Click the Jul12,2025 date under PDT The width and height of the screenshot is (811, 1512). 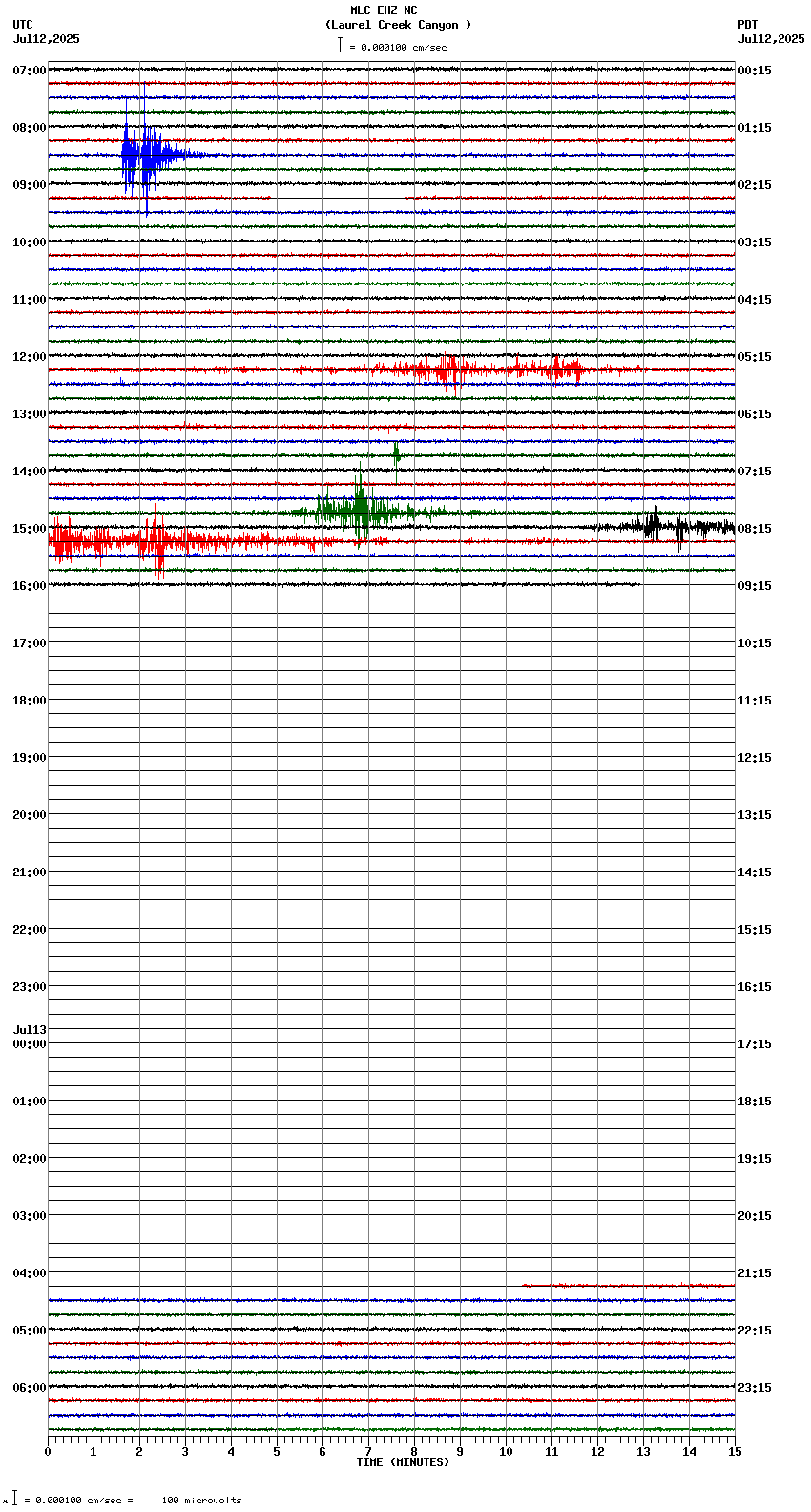point(771,39)
